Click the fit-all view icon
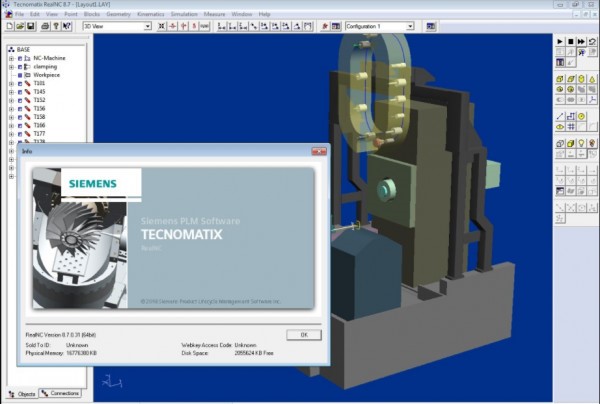 161,26
